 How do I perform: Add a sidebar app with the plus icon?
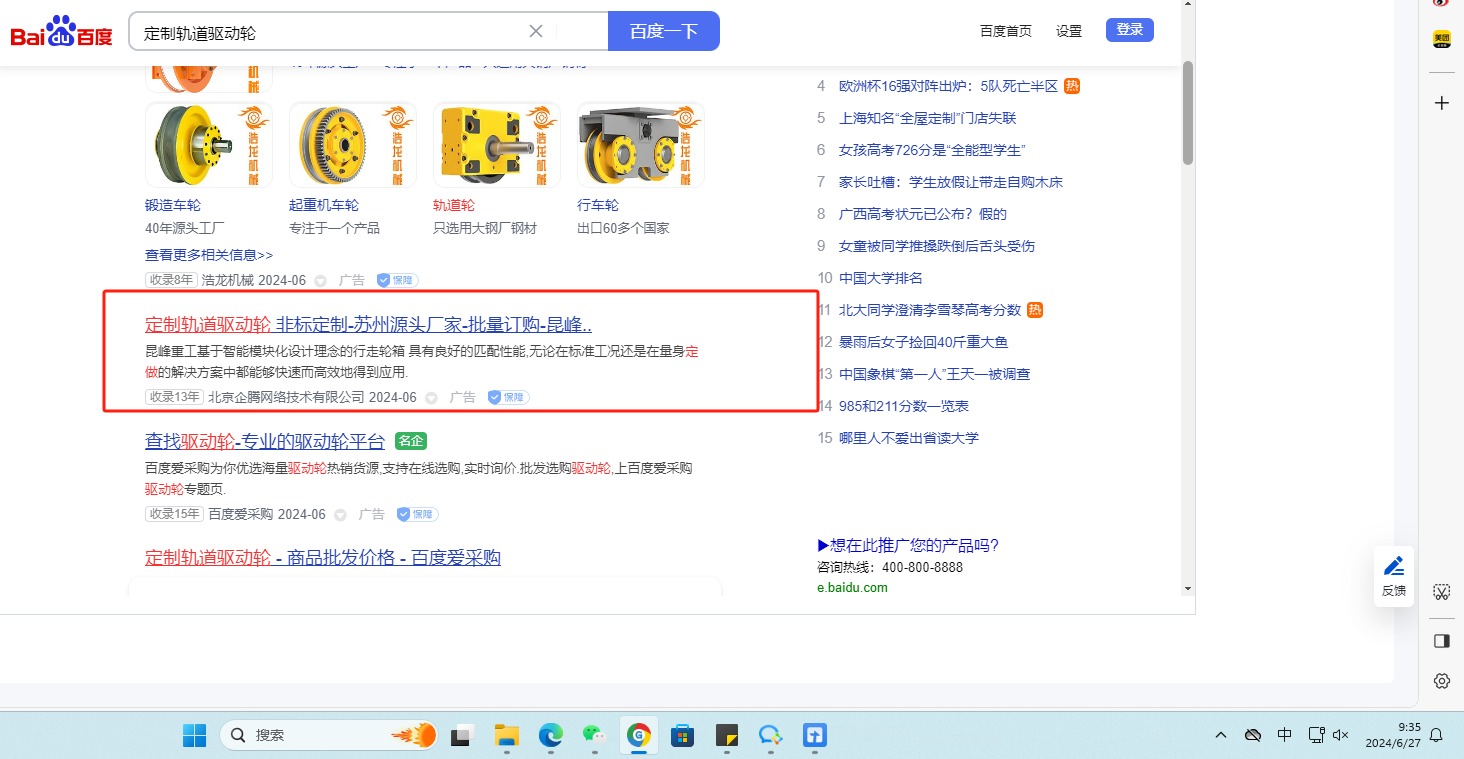point(1441,103)
